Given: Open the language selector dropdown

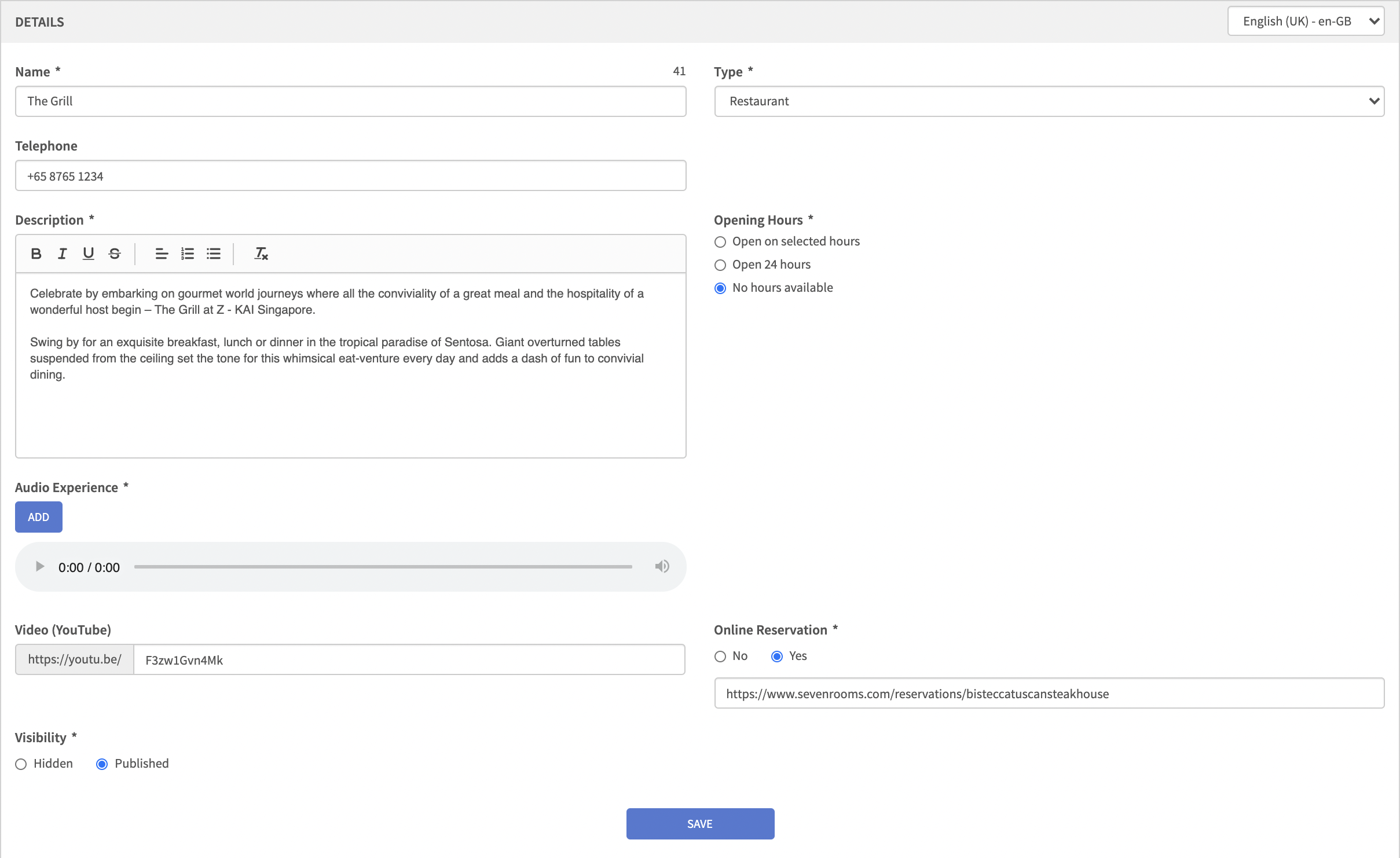Looking at the screenshot, I should pos(1306,21).
